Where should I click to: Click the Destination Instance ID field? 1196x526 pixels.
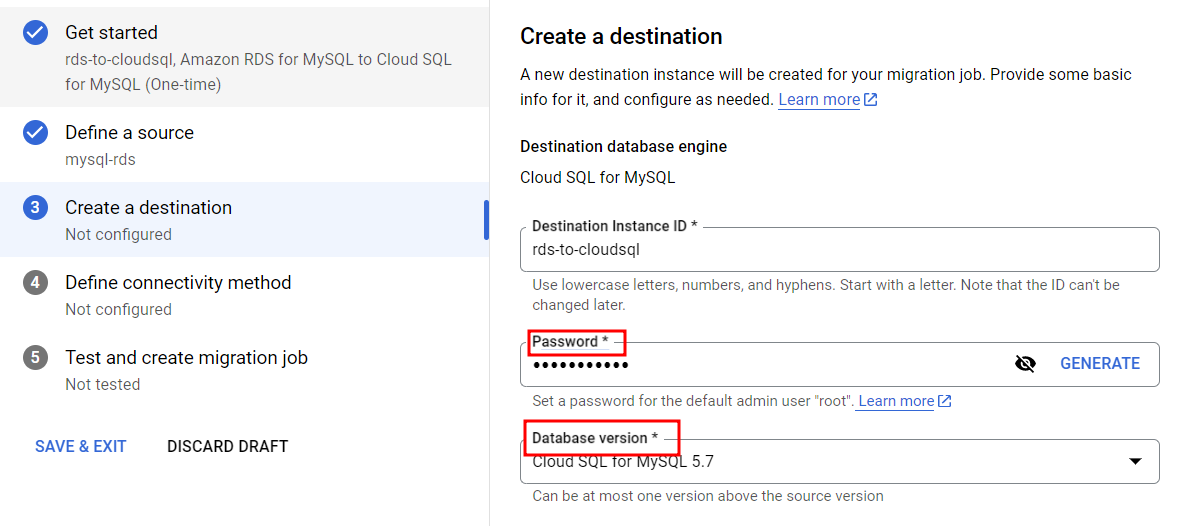(x=840, y=249)
